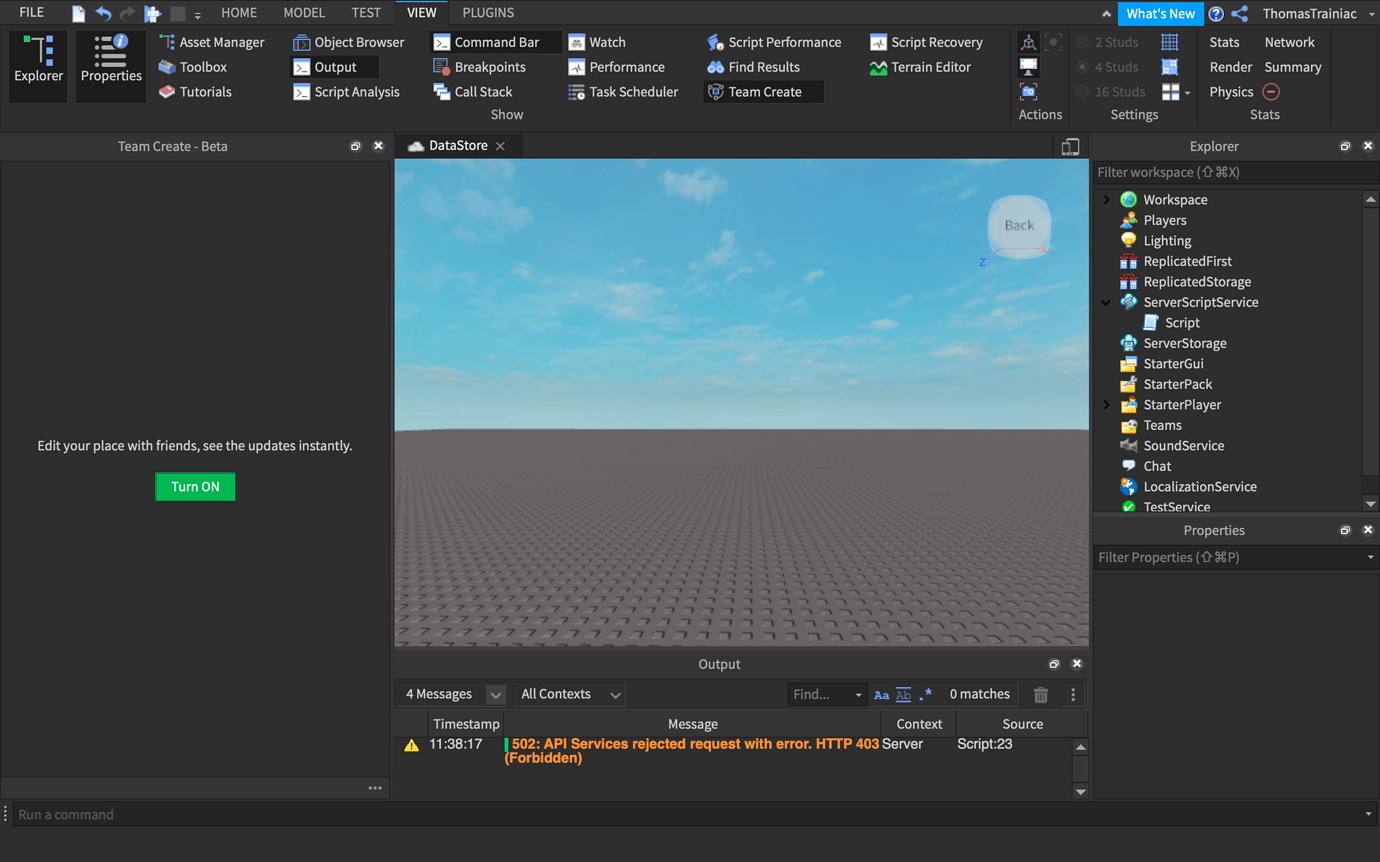This screenshot has height=862, width=1380.
Task: Open the What's New panel
Action: click(1160, 13)
